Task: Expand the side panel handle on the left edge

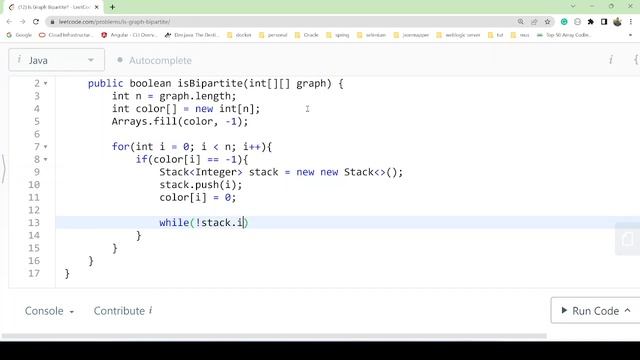Action: pyautogui.click(x=3, y=168)
